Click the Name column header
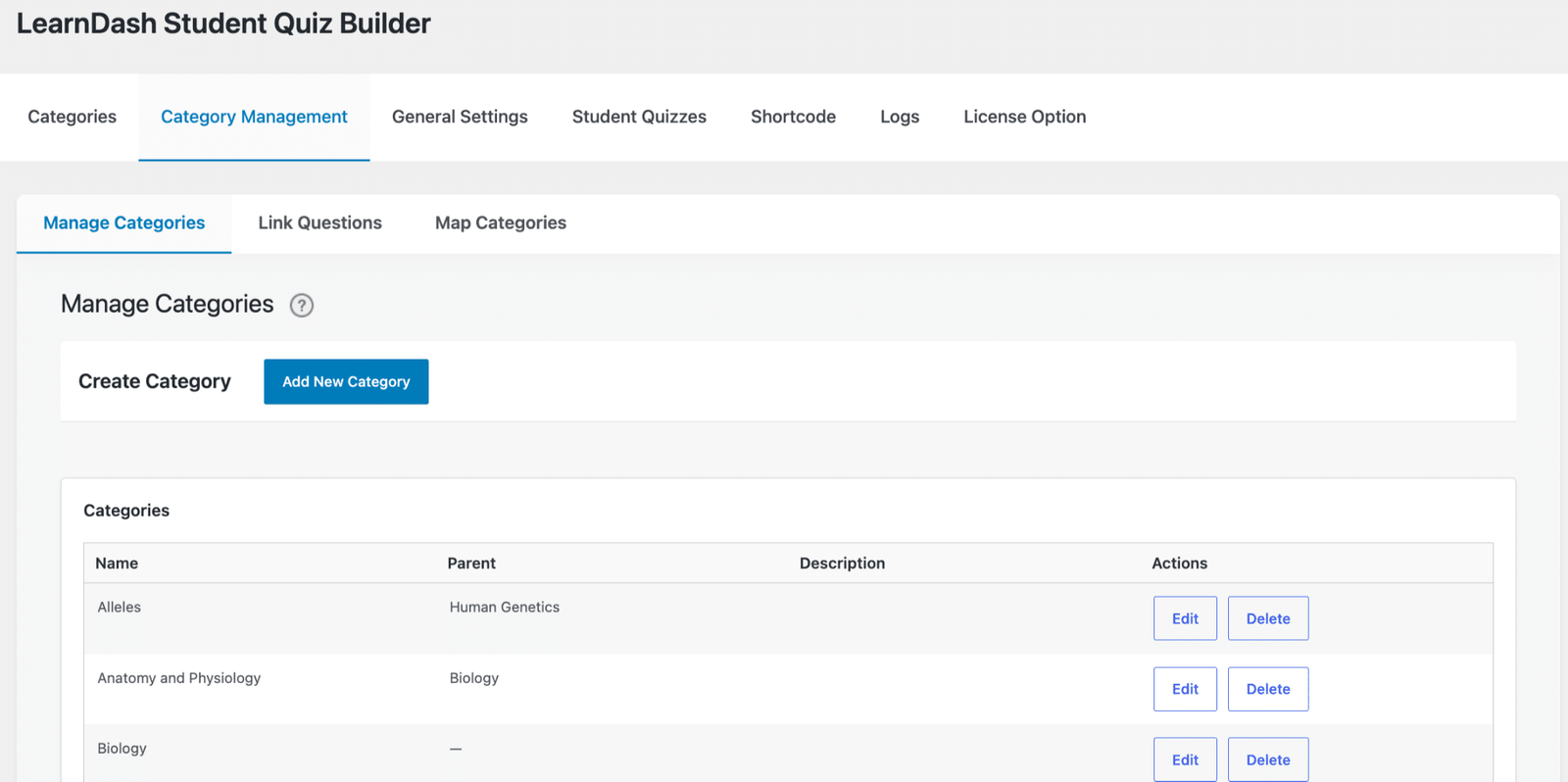The image size is (1568, 782). click(117, 563)
